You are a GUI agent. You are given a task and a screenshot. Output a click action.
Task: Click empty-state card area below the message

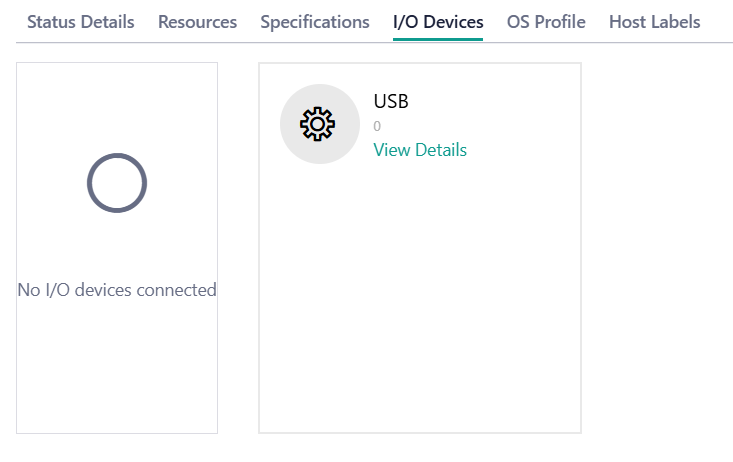[x=117, y=370]
